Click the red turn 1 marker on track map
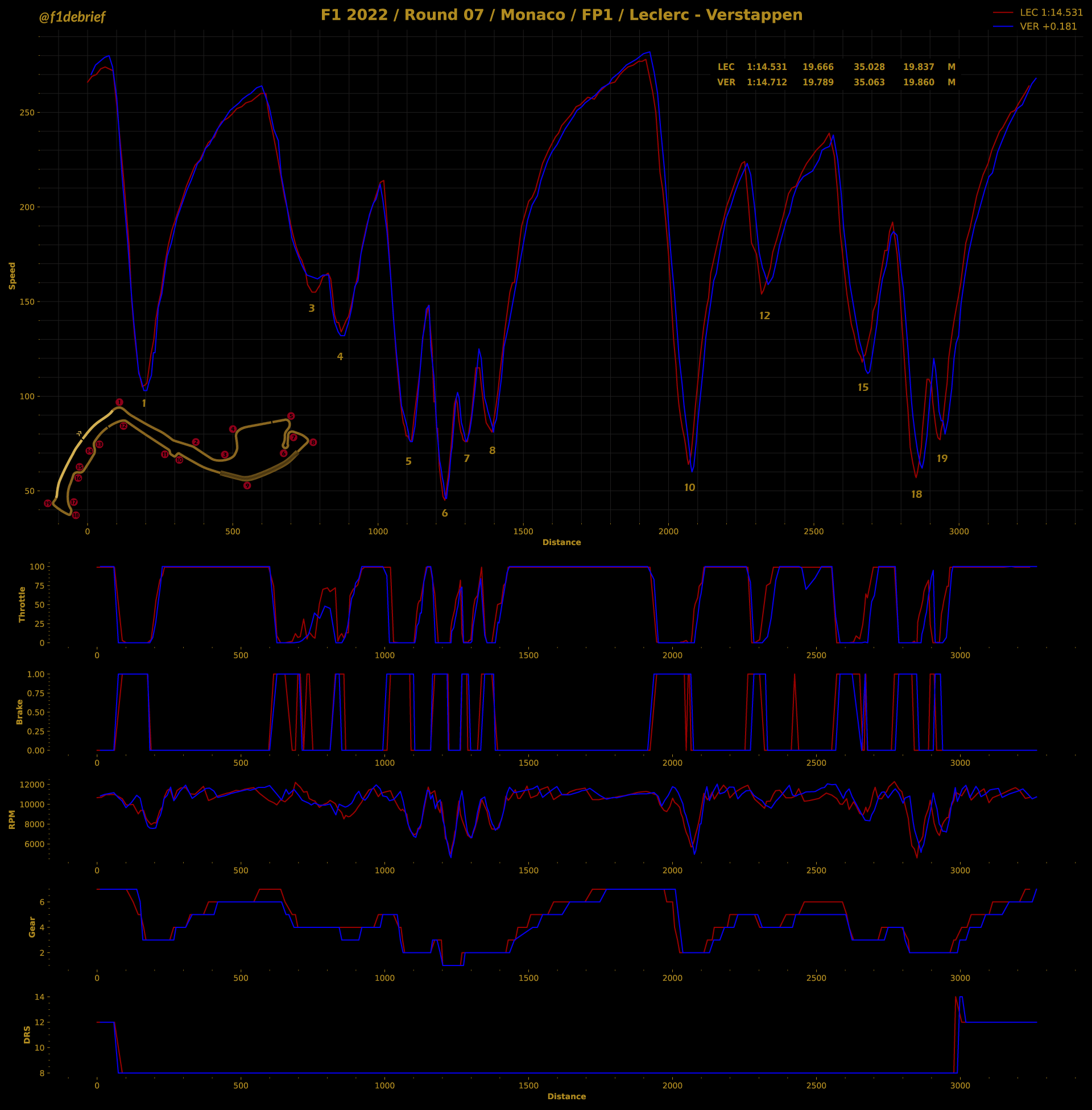Viewport: 1092px width, 1110px height. click(119, 402)
